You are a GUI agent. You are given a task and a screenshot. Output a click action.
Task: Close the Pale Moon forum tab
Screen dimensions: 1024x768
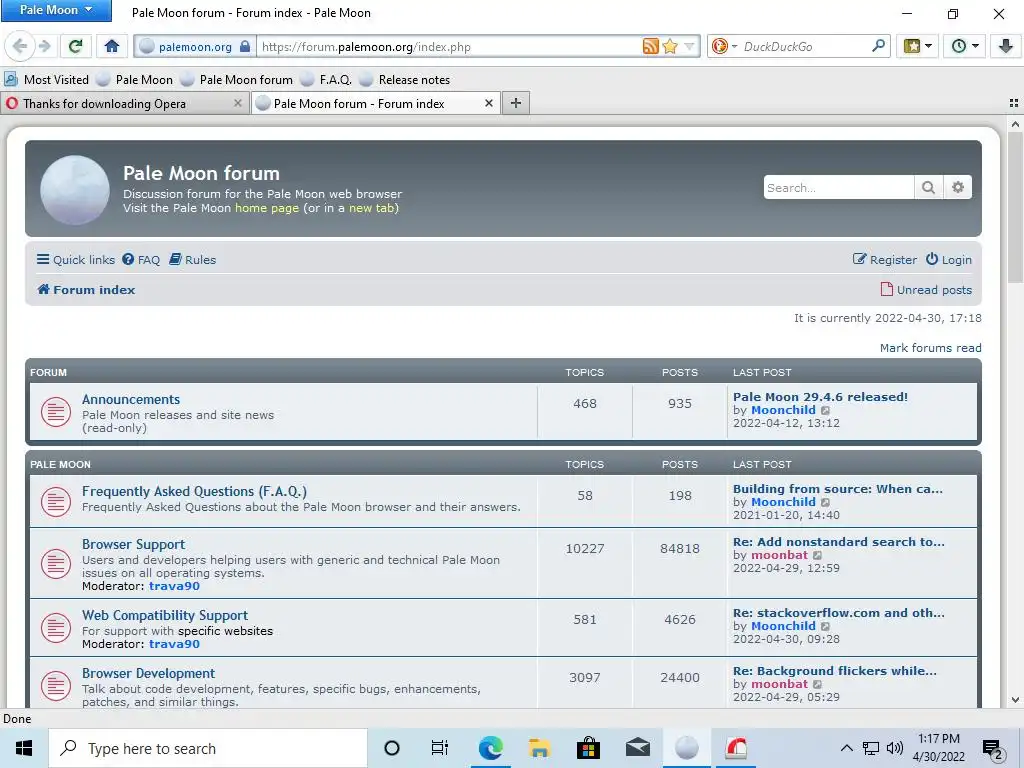coord(488,103)
